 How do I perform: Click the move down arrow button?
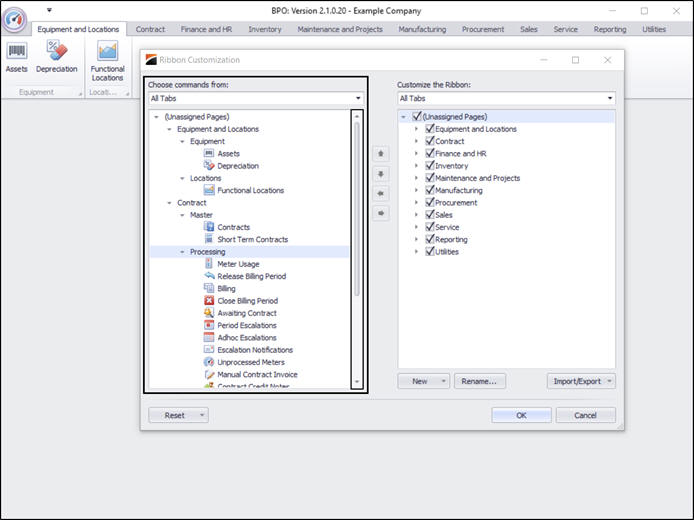[x=381, y=174]
